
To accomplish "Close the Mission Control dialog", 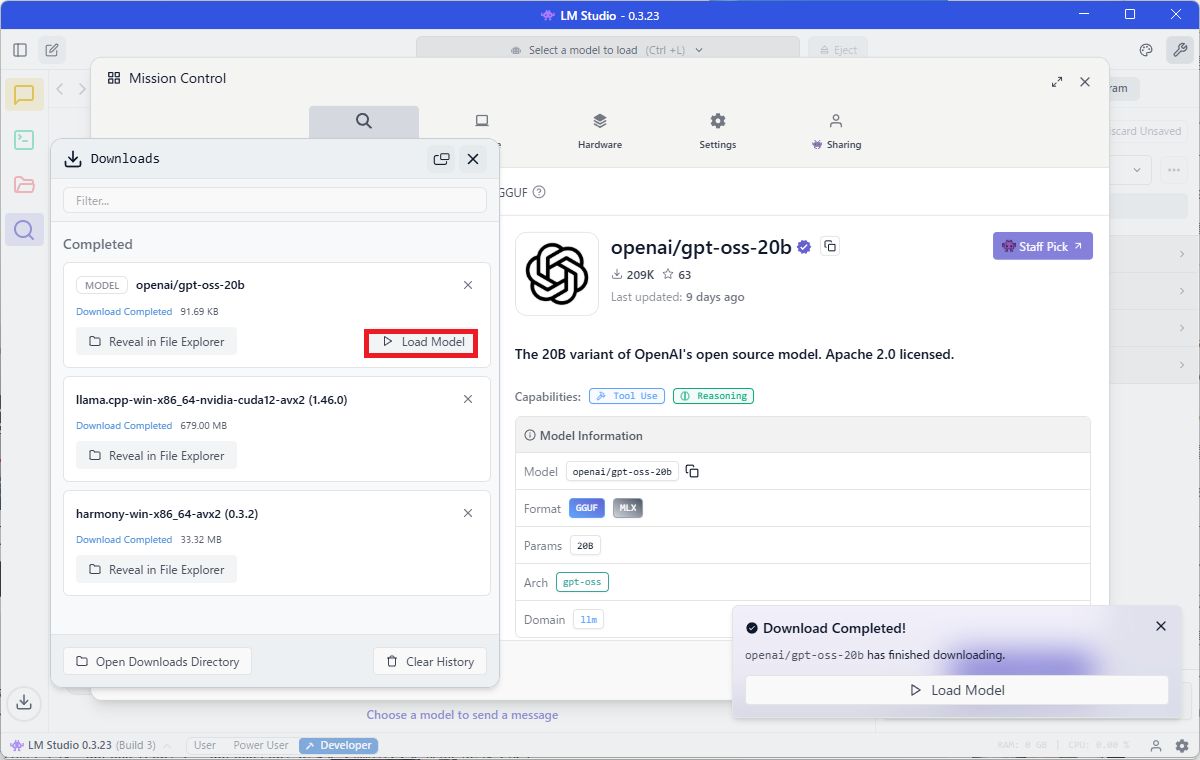I will pos(1085,82).
